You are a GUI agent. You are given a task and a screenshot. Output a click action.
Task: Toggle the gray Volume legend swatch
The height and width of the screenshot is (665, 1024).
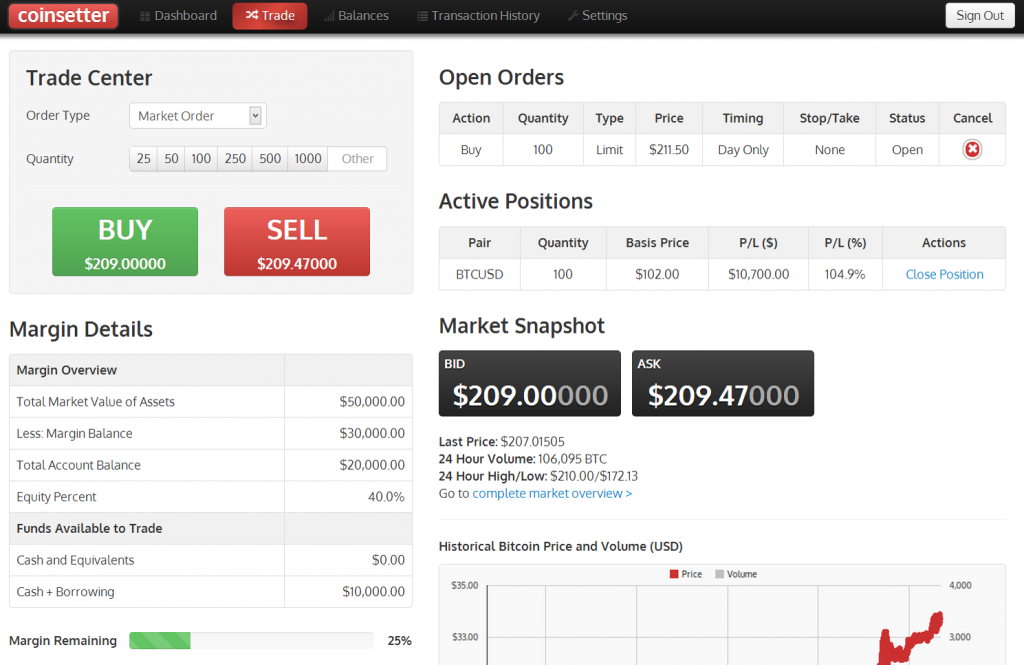tap(718, 574)
